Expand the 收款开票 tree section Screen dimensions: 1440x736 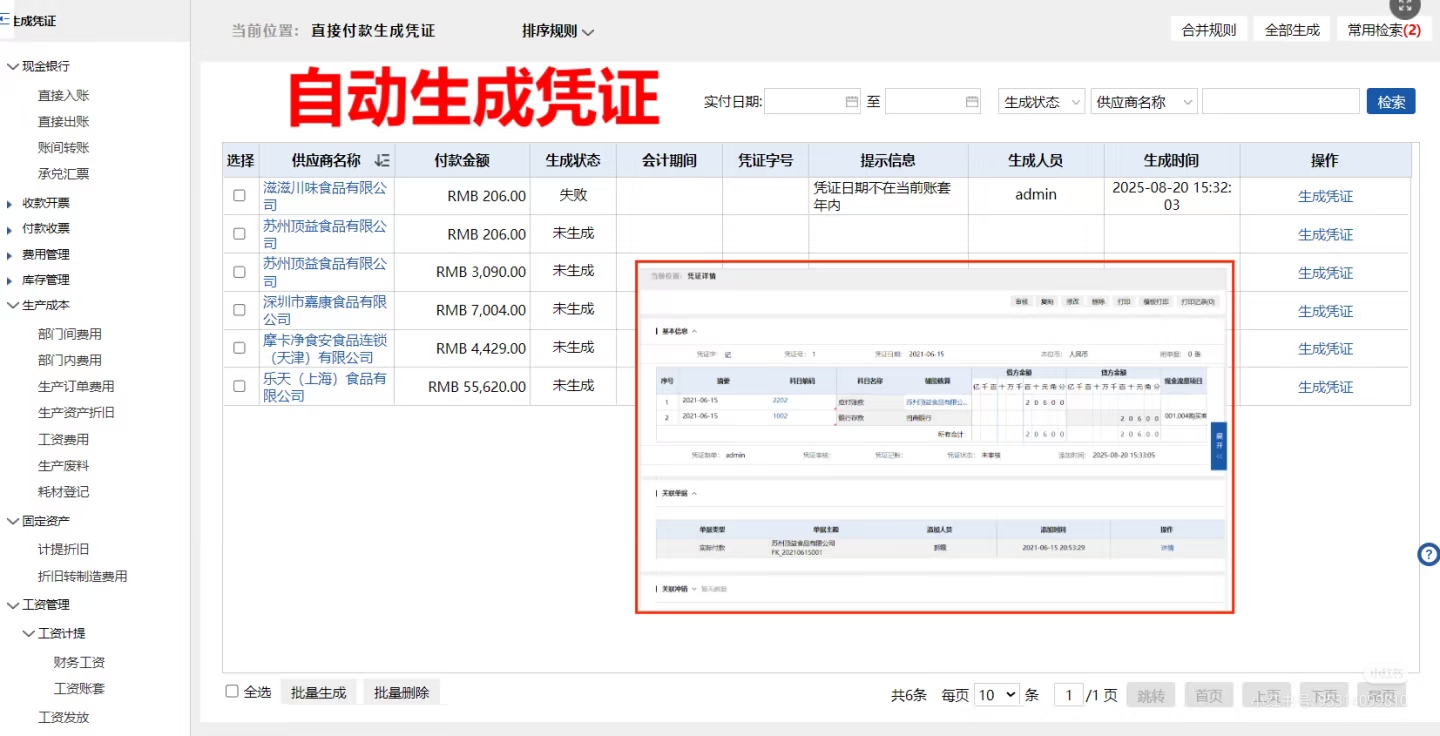[x=10, y=203]
